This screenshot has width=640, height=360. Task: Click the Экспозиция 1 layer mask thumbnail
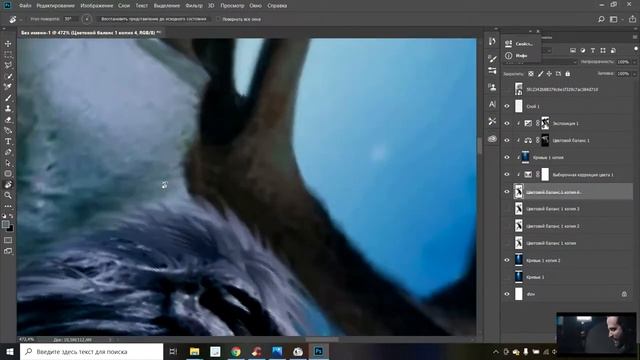coord(545,123)
